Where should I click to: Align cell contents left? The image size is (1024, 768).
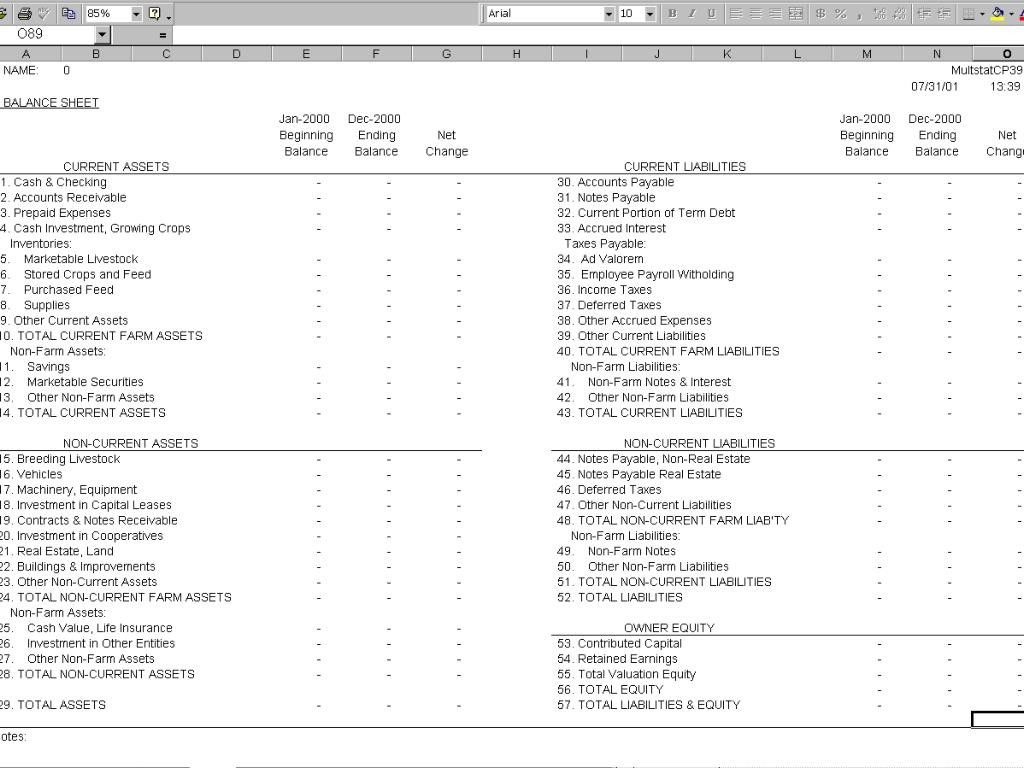click(x=736, y=13)
